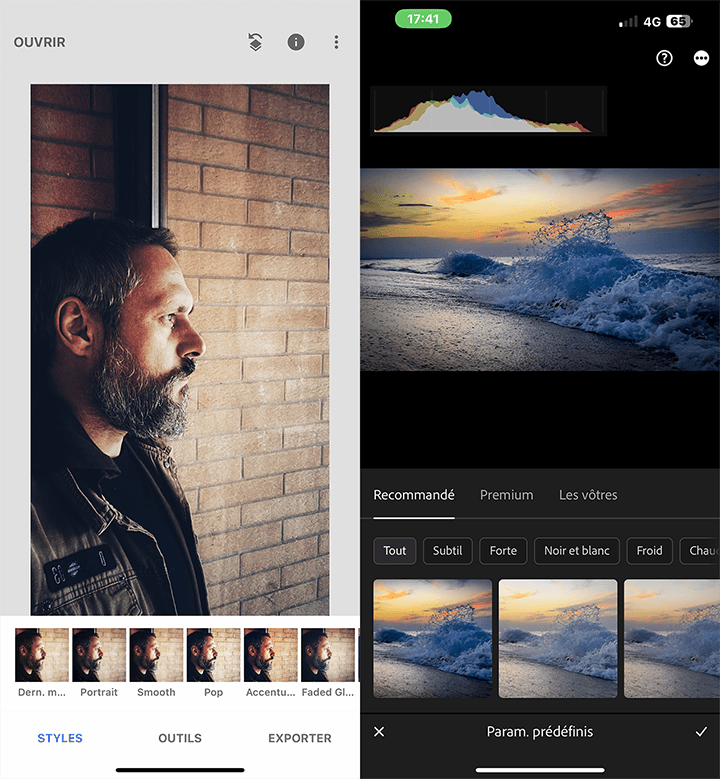Tap the help question mark icon in Lightroom
Image resolution: width=720 pixels, height=779 pixels.
point(664,58)
